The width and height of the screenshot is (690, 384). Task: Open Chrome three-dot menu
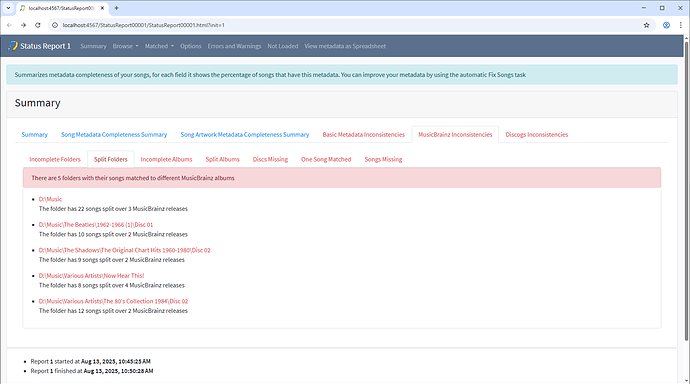(680, 25)
